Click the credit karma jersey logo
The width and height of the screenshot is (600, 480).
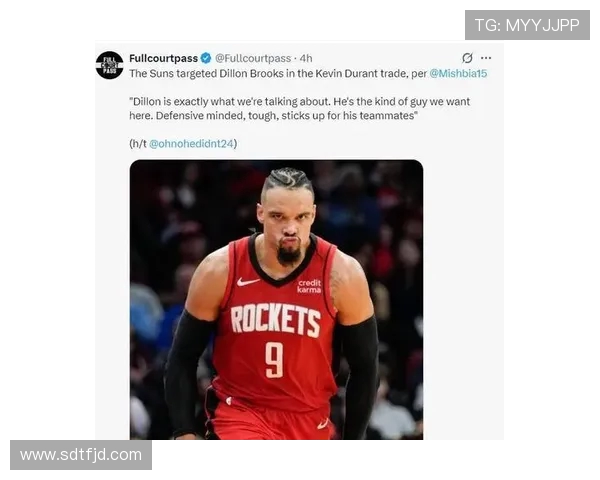pyautogui.click(x=309, y=286)
